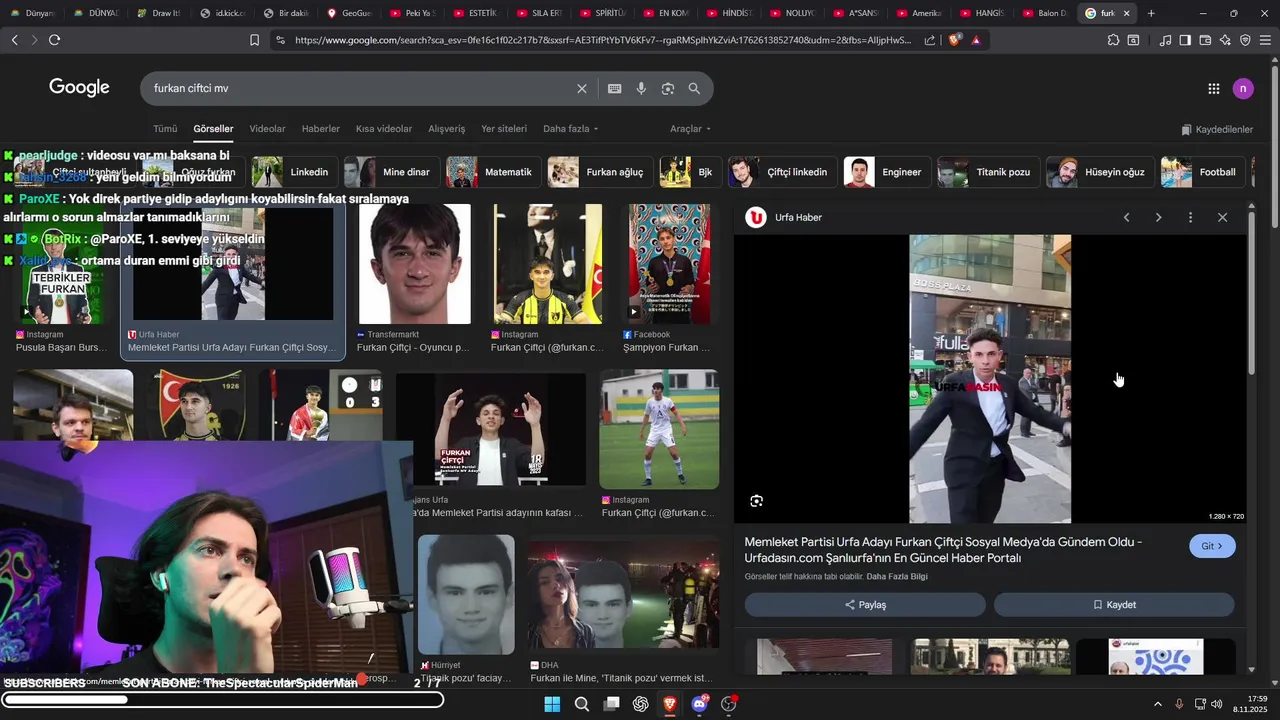The height and width of the screenshot is (720, 1280).
Task: Clear the Google search box text
Action: pos(582,88)
